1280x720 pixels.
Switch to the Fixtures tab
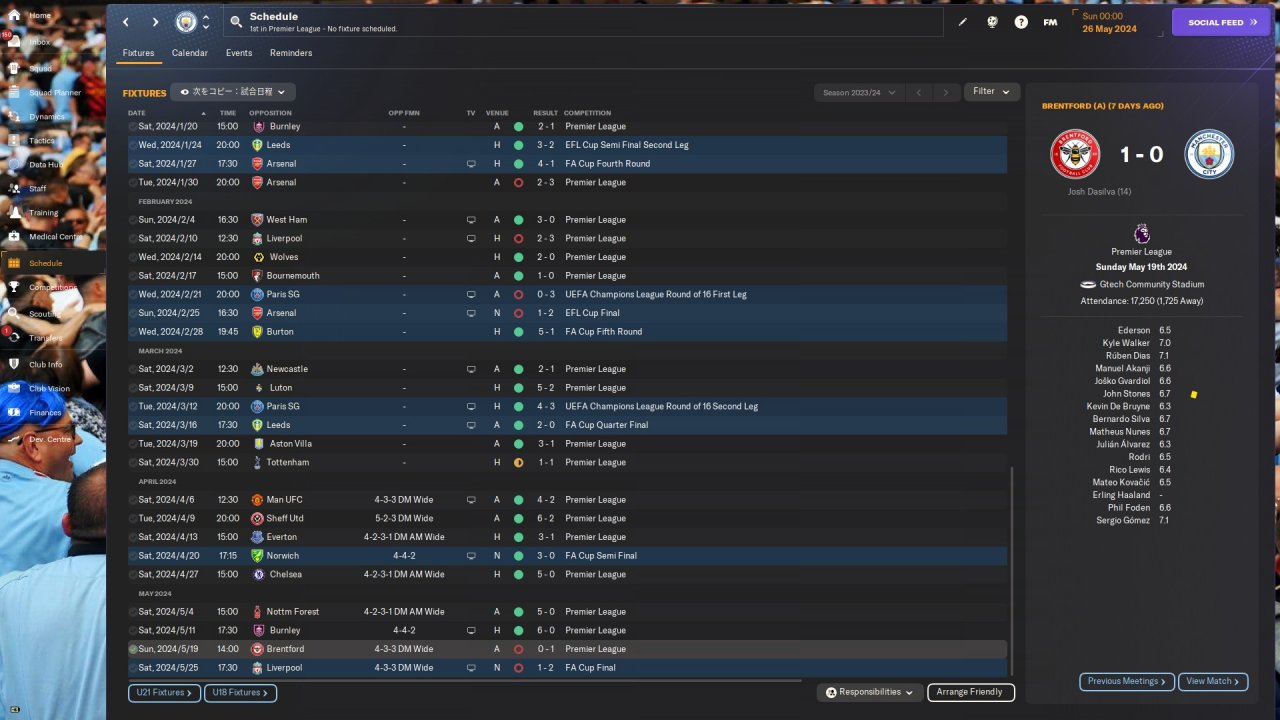tap(138, 53)
